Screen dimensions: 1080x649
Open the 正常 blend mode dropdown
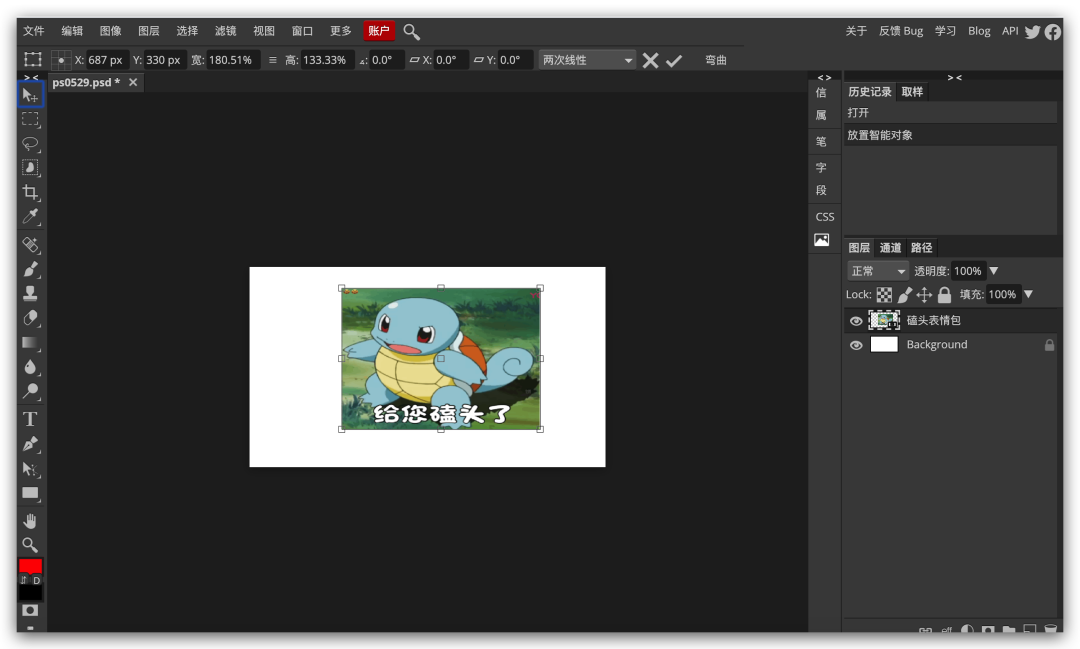click(x=878, y=271)
